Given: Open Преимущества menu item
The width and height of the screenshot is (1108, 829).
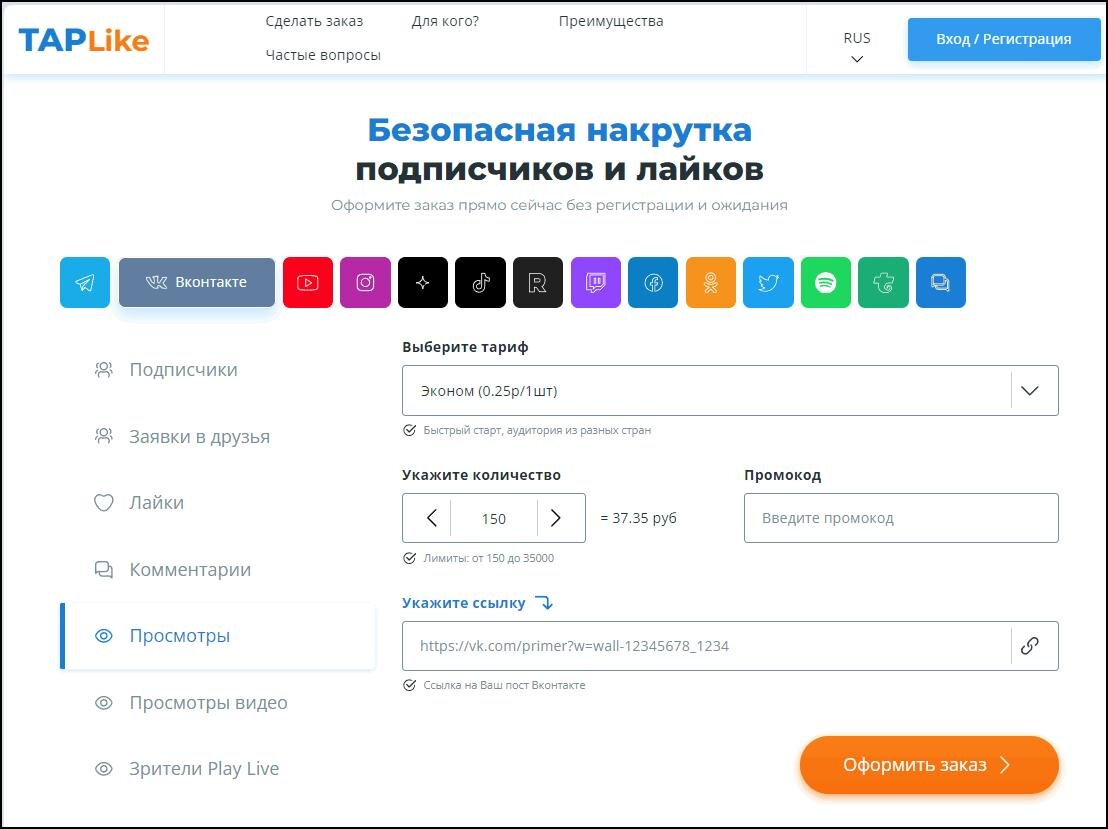Looking at the screenshot, I should 611,21.
